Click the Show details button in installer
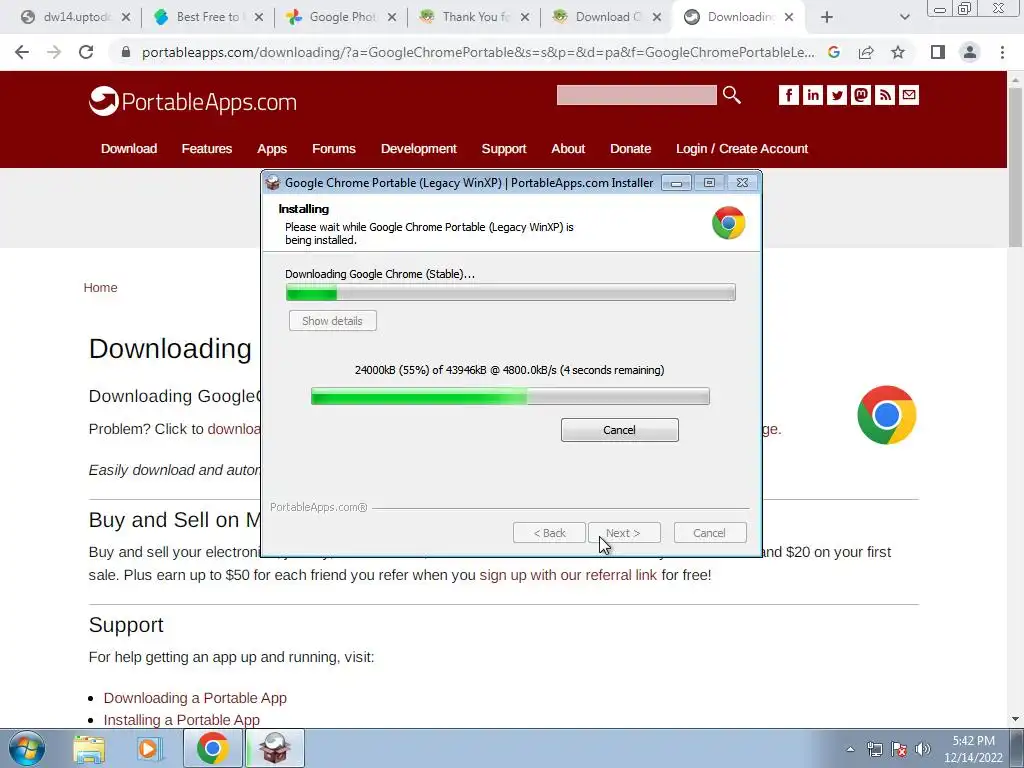1024x768 pixels. [332, 321]
